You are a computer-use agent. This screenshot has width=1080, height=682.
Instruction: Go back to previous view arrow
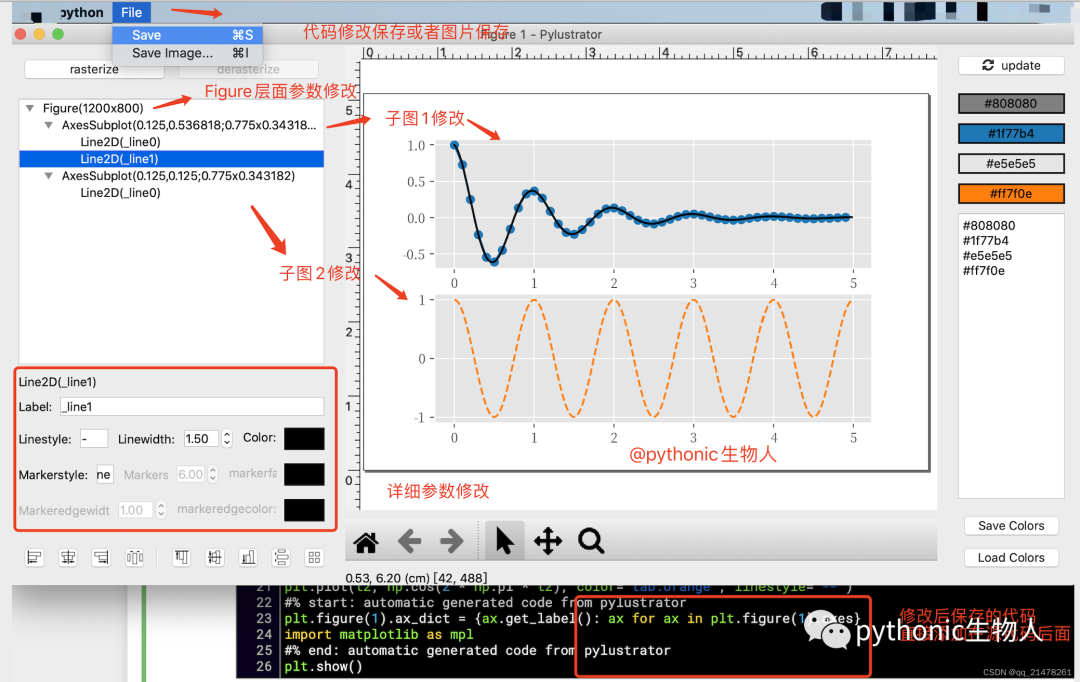point(409,541)
